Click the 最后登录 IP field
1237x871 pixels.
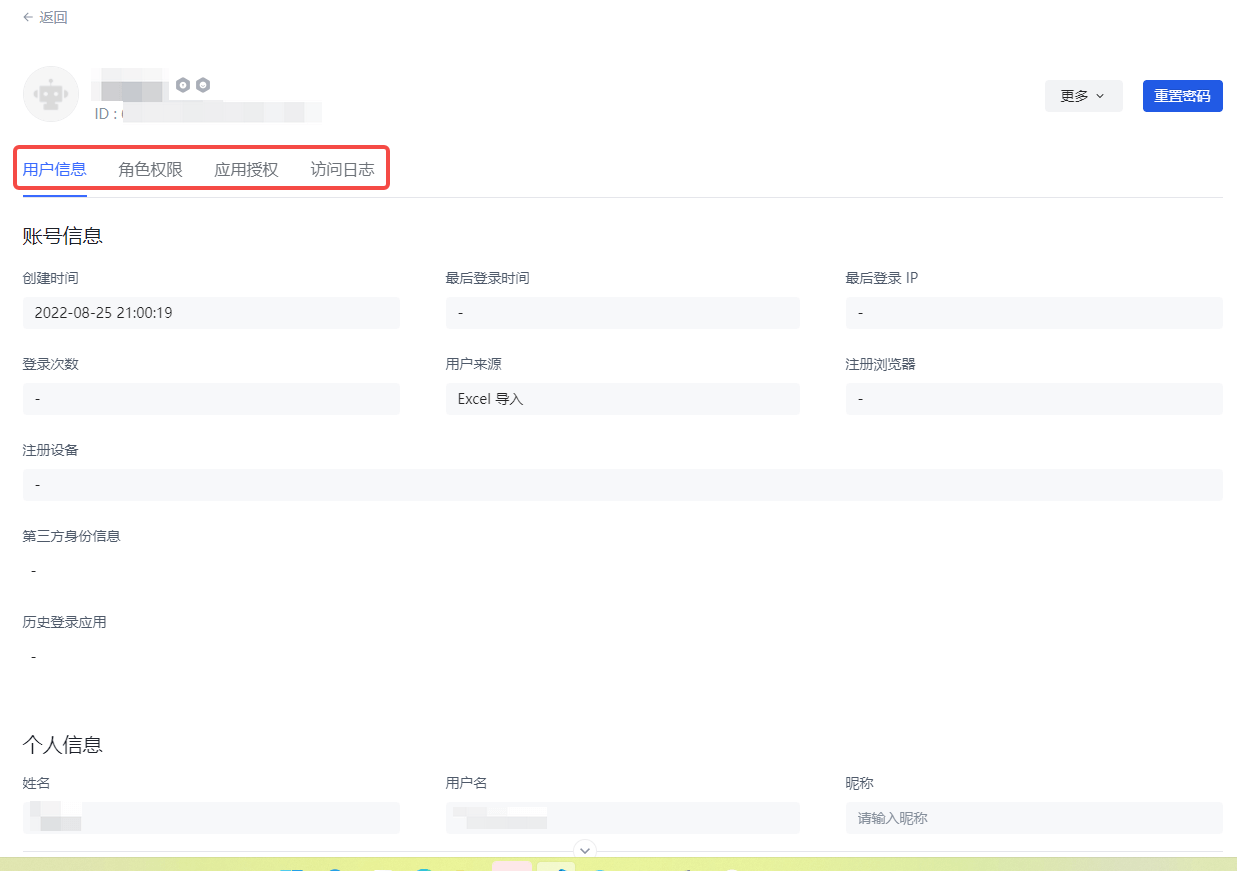(1033, 313)
